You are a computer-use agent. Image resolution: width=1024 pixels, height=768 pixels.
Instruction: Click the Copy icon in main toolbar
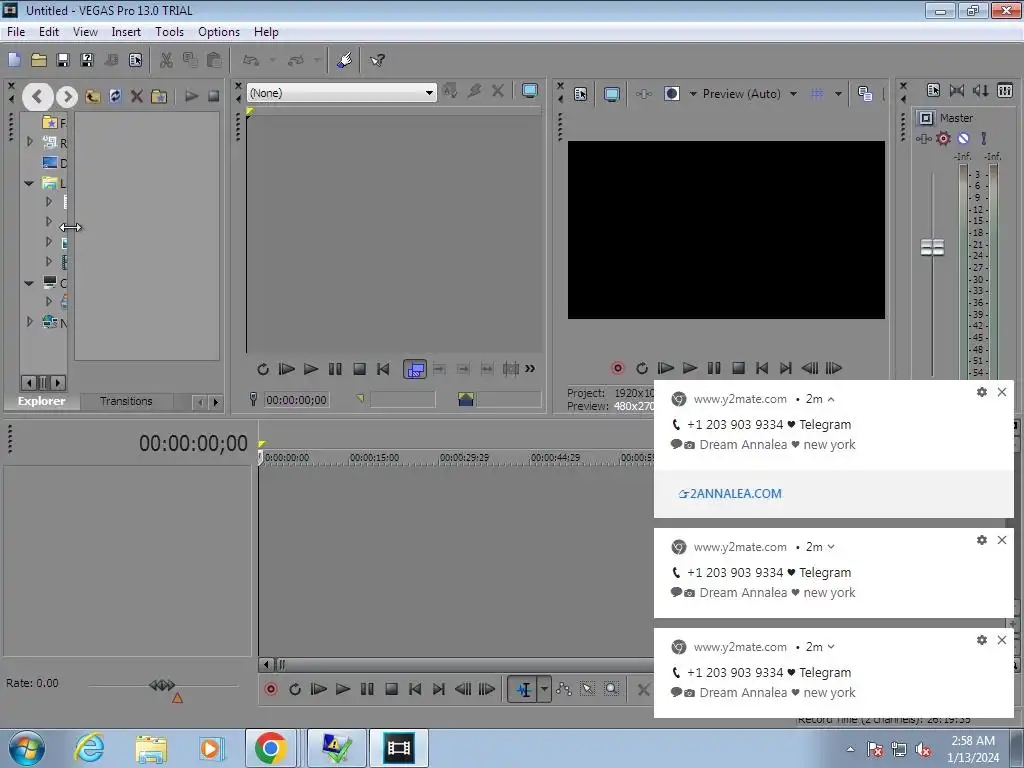[190, 60]
